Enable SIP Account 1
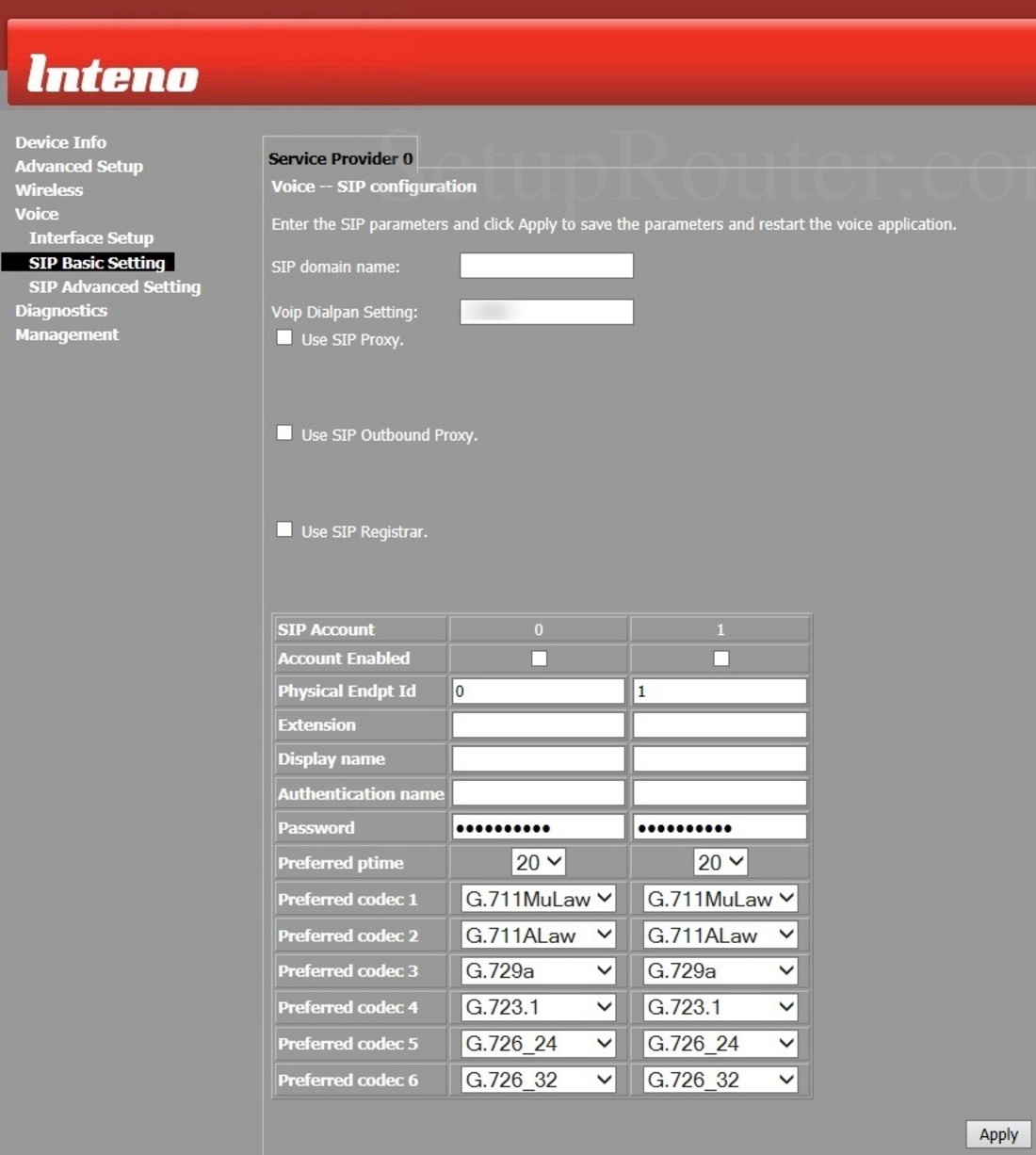The width and height of the screenshot is (1036, 1155). coord(719,658)
